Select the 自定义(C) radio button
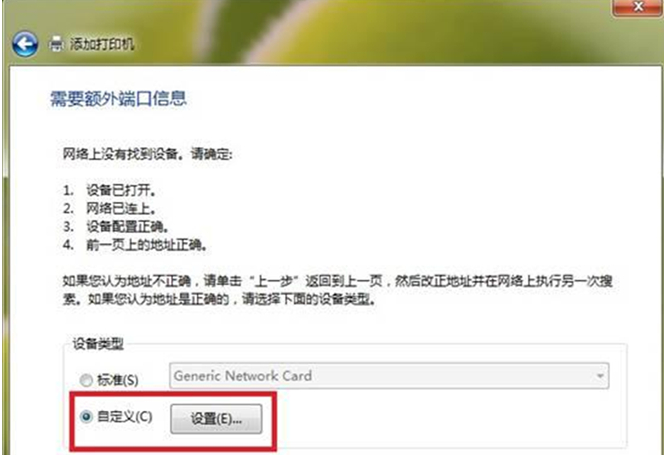The height and width of the screenshot is (455, 664). coord(86,417)
